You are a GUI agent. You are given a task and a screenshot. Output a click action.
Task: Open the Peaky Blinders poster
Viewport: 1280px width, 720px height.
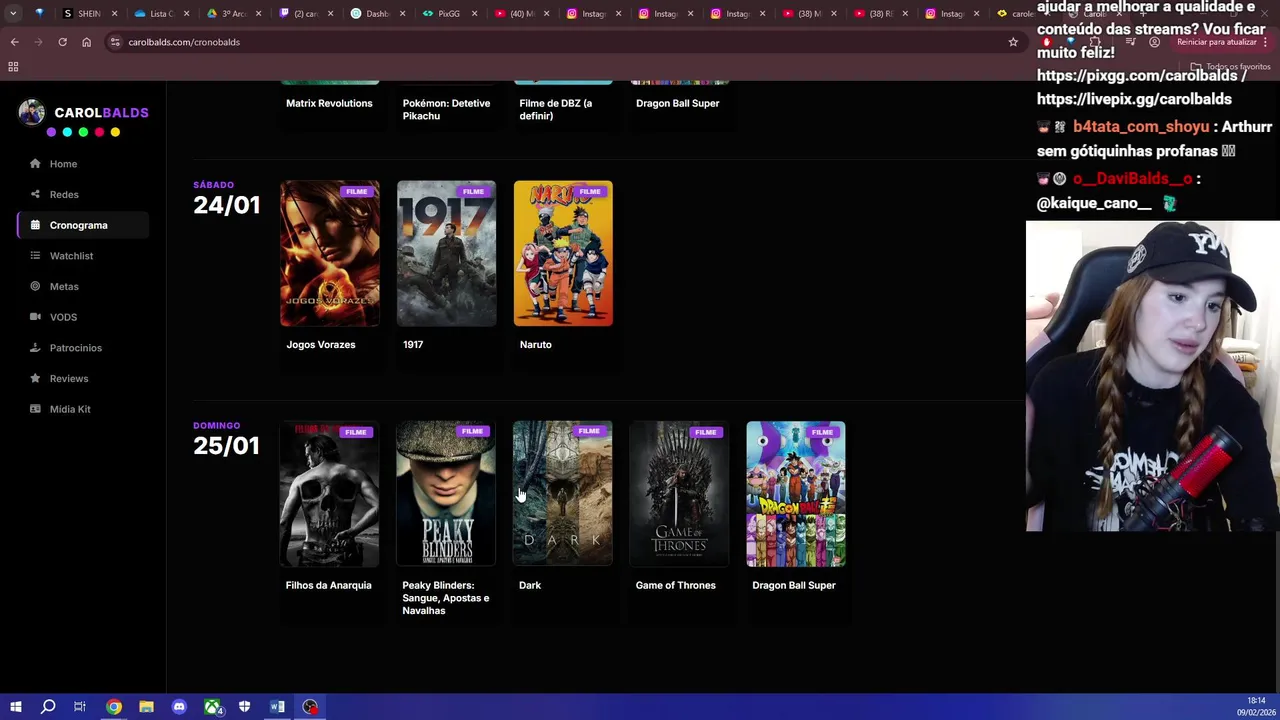[446, 494]
